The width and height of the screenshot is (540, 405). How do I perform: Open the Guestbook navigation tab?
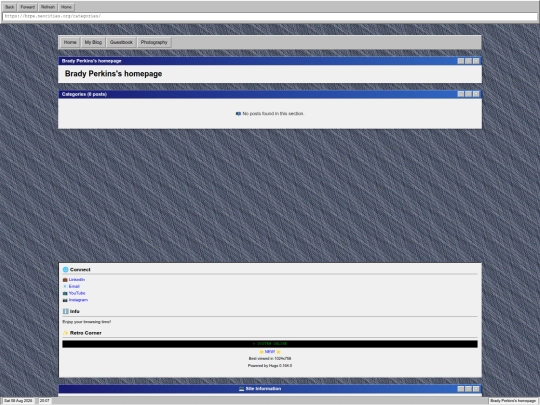click(121, 42)
